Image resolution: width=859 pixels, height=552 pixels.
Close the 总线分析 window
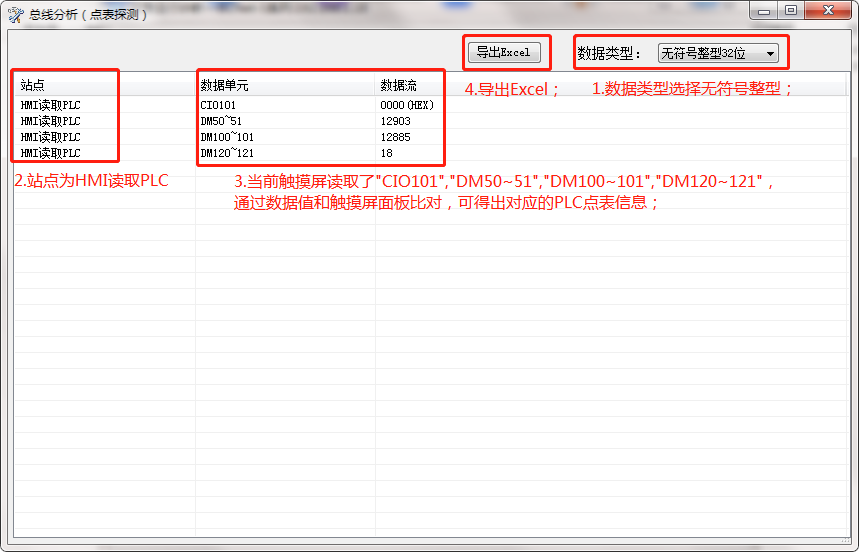point(828,11)
